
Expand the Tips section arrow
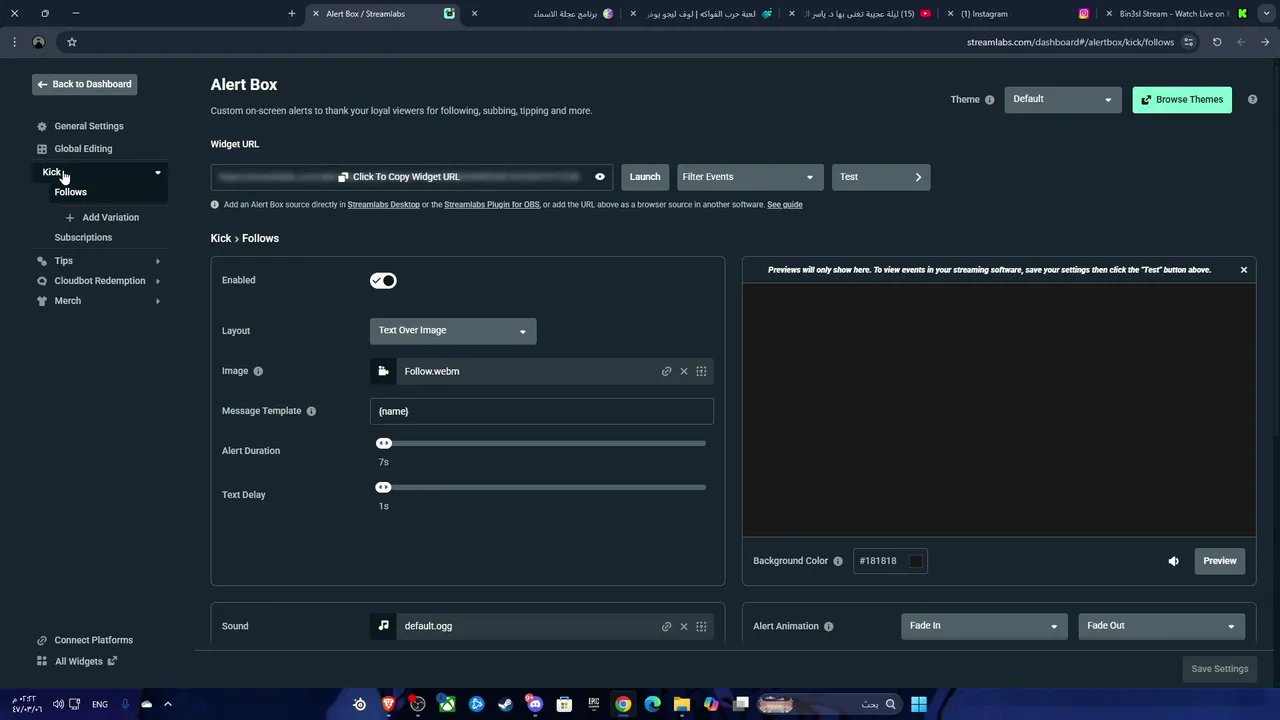point(157,261)
